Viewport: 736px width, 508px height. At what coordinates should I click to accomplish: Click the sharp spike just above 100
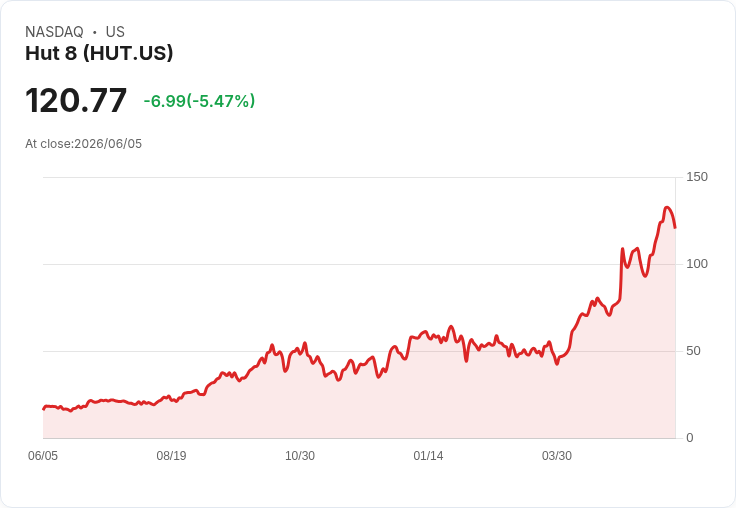(x=622, y=249)
